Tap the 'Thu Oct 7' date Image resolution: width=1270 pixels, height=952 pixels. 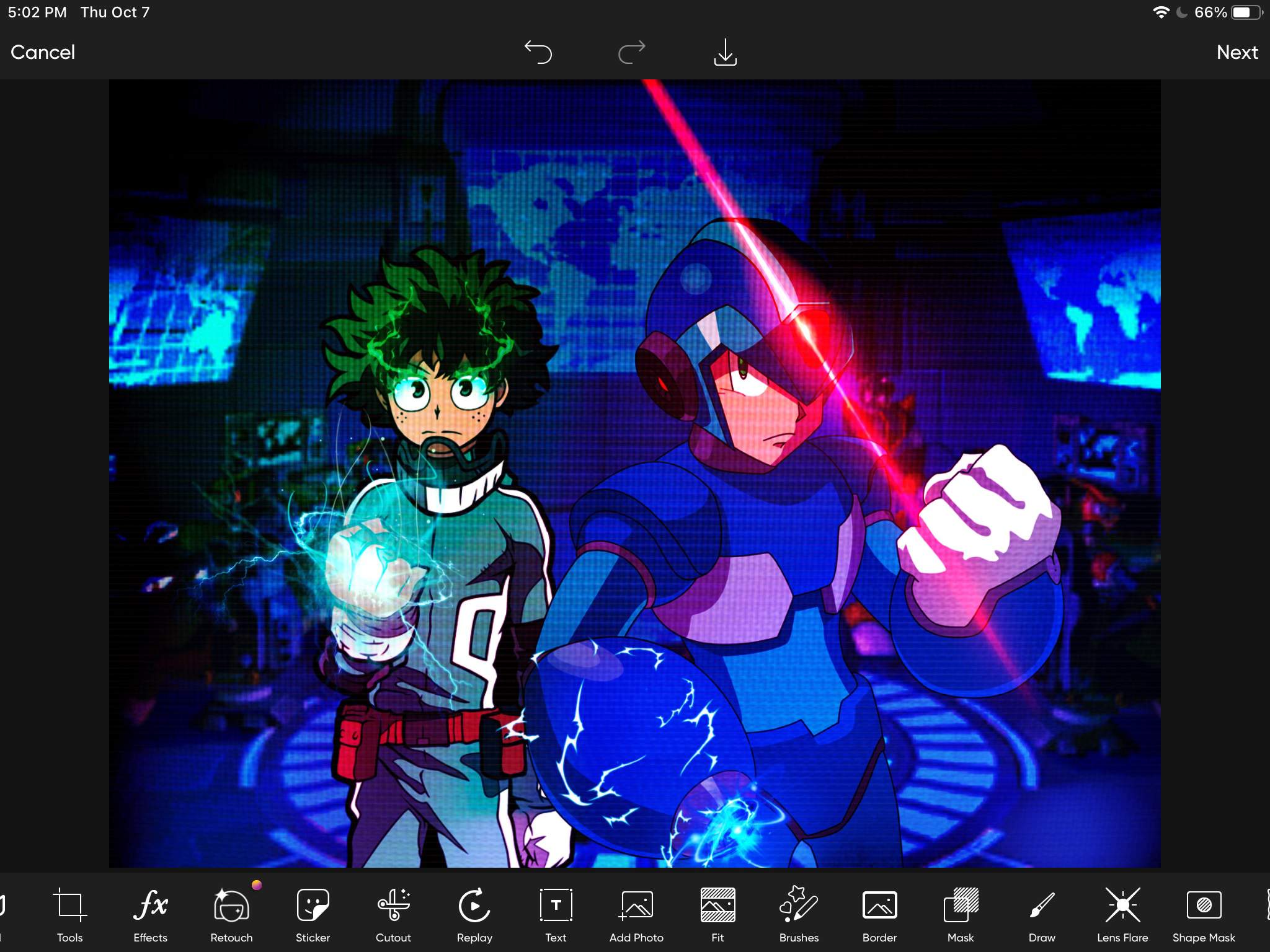115,12
